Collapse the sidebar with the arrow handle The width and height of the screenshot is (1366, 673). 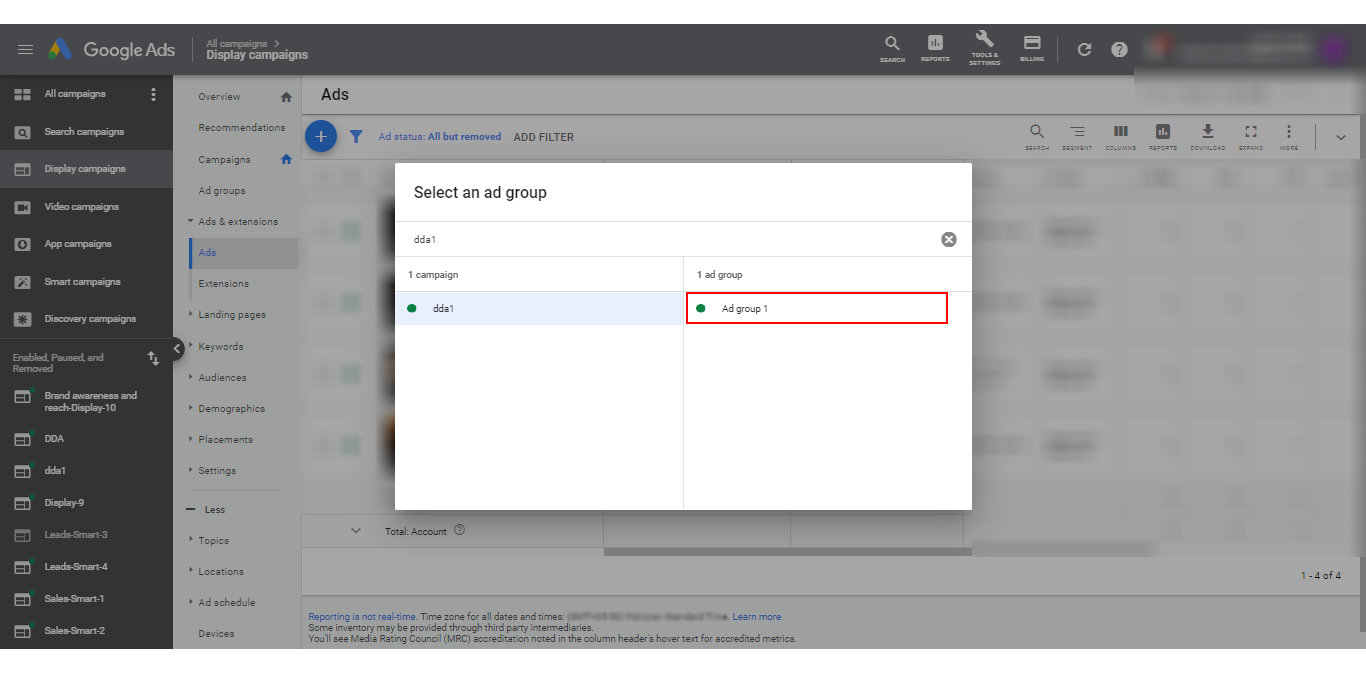[x=176, y=348]
